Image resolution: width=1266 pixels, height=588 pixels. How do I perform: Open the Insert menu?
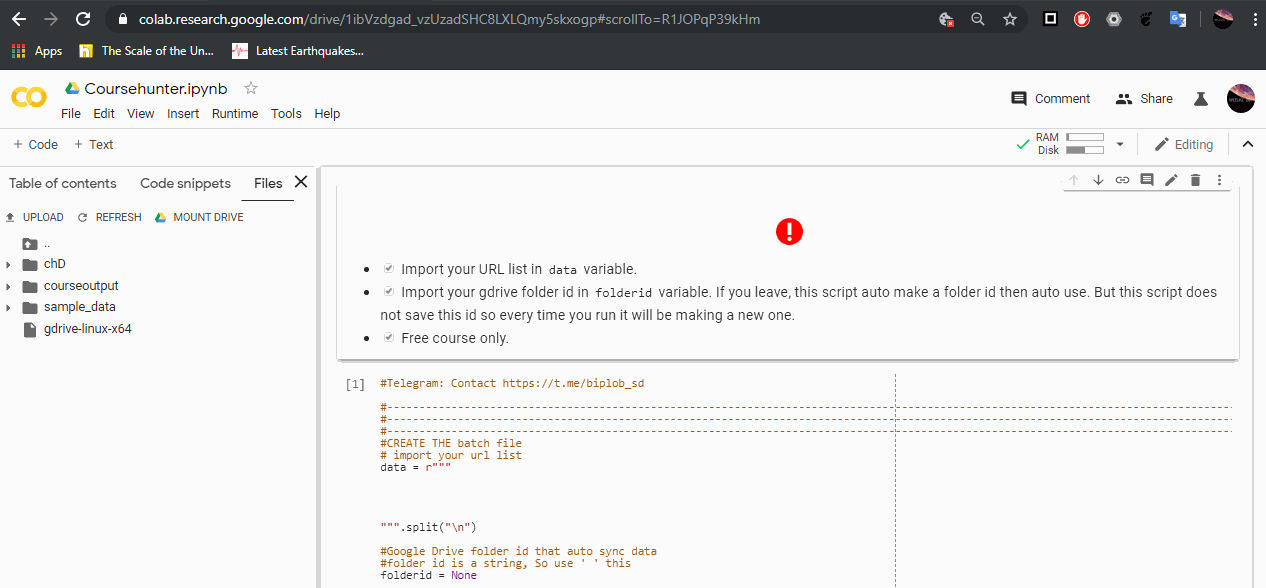tap(183, 114)
